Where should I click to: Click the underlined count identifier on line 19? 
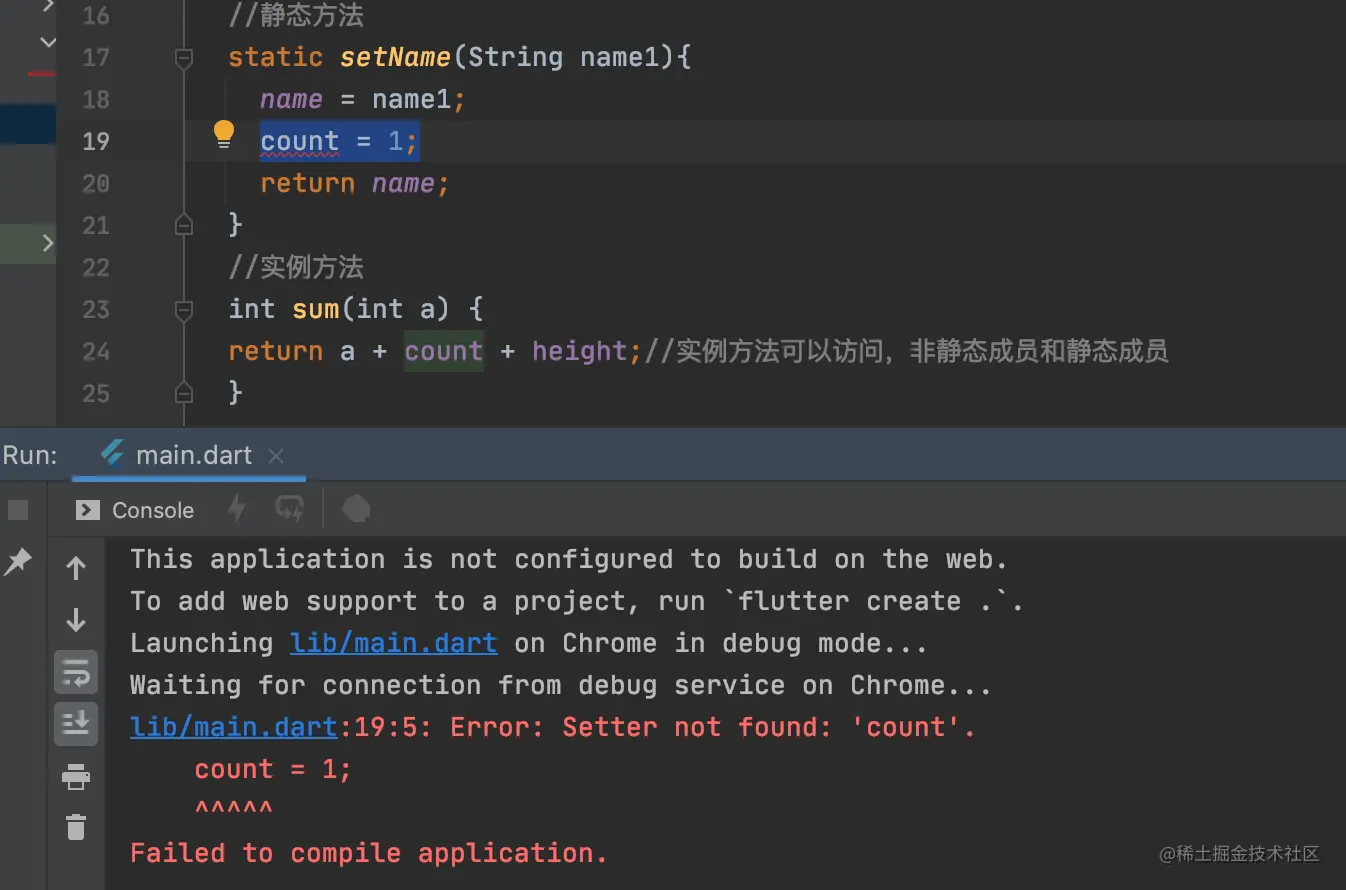(x=300, y=142)
